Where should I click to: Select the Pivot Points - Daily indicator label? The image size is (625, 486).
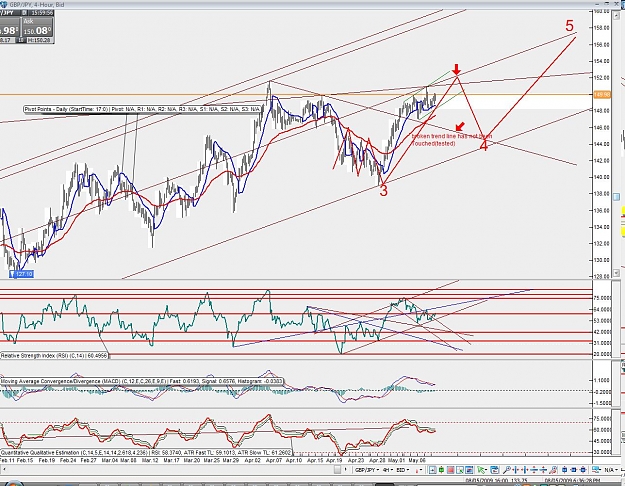[x=142, y=109]
